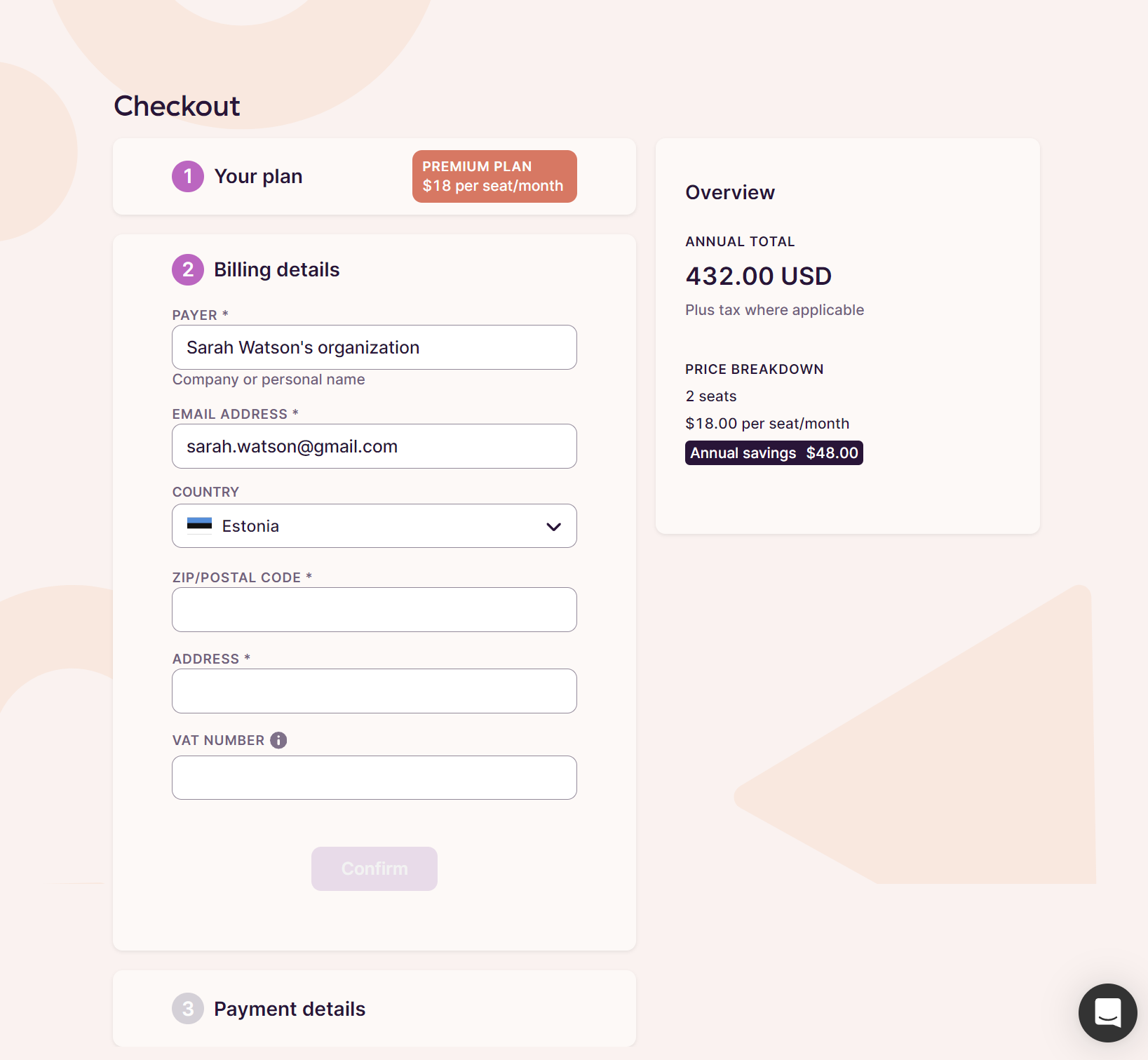Open the Your plan section
The height and width of the screenshot is (1060, 1148).
[258, 176]
